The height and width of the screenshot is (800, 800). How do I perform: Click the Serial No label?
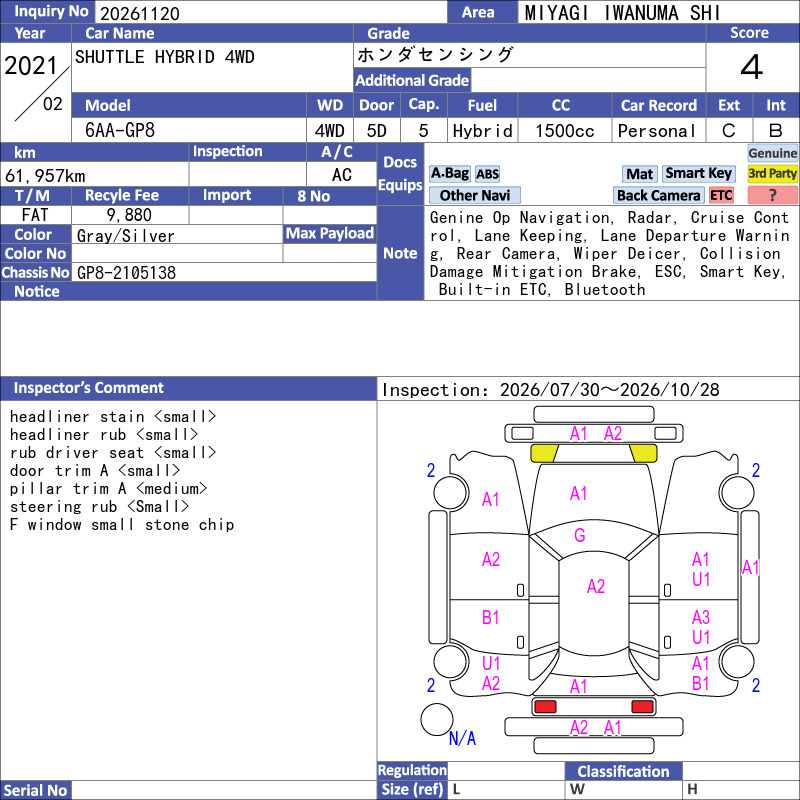pos(35,790)
